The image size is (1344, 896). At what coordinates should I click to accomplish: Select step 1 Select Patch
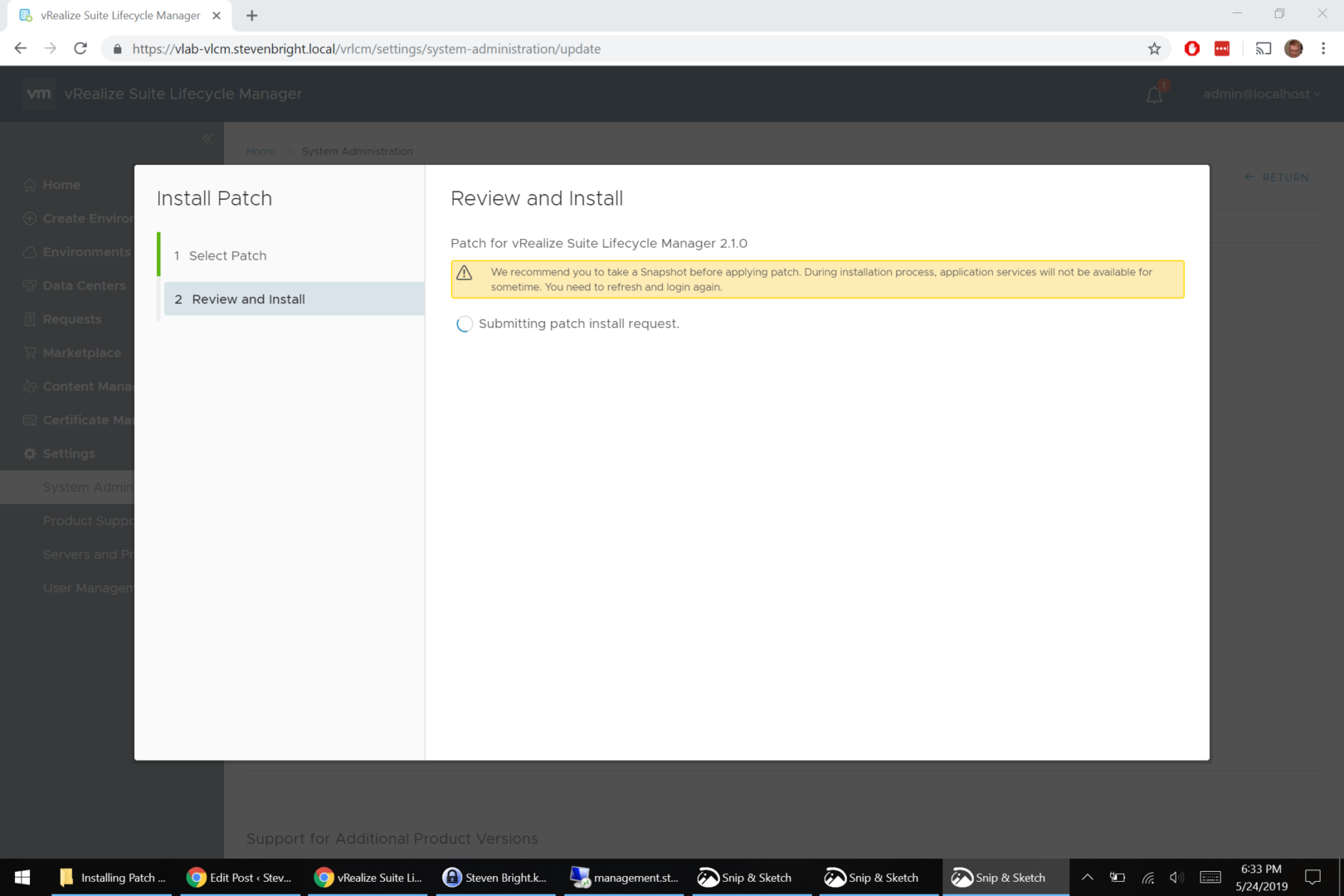pos(227,256)
